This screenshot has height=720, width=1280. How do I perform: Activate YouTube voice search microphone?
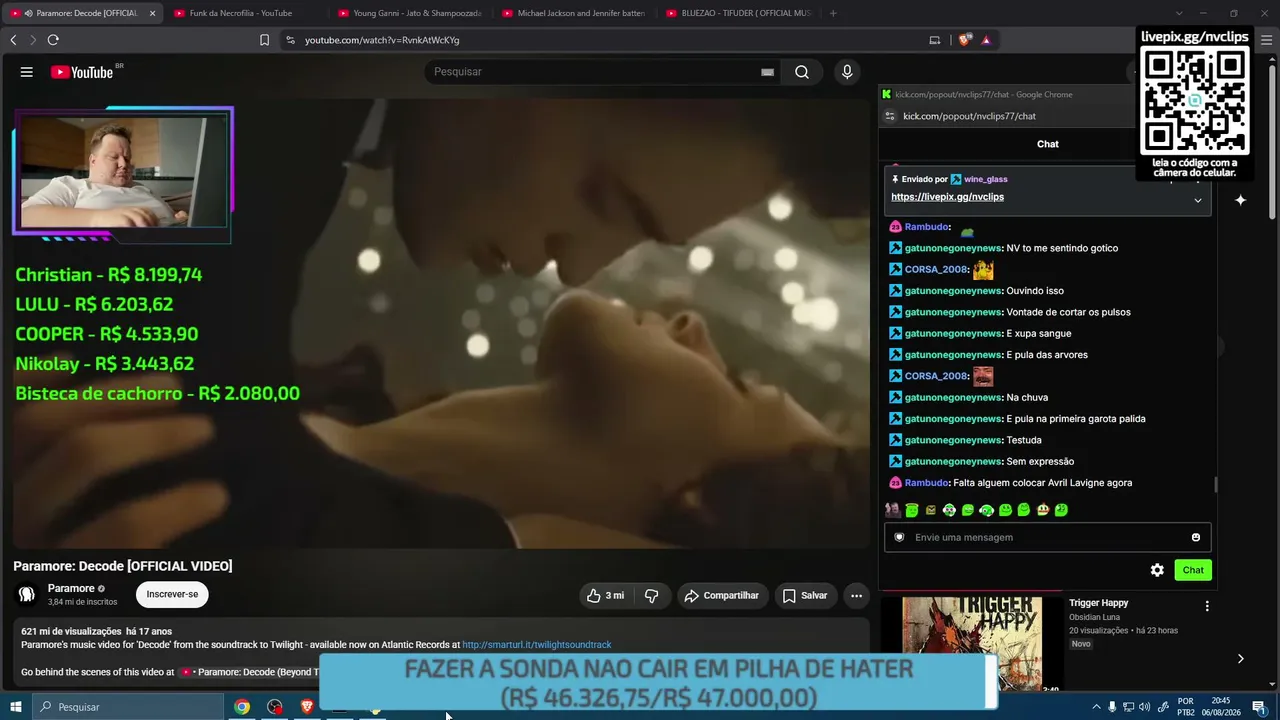[x=847, y=72]
